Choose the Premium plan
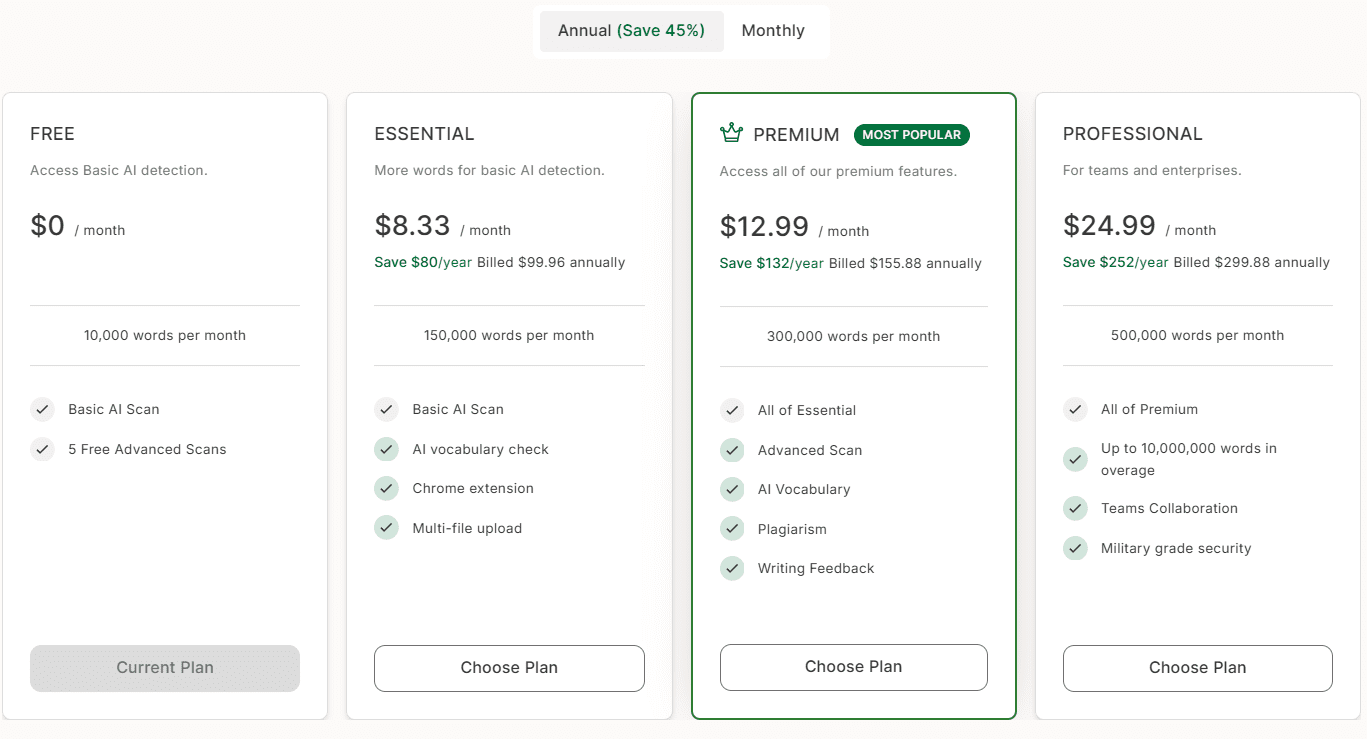The height and width of the screenshot is (739, 1367). (853, 667)
